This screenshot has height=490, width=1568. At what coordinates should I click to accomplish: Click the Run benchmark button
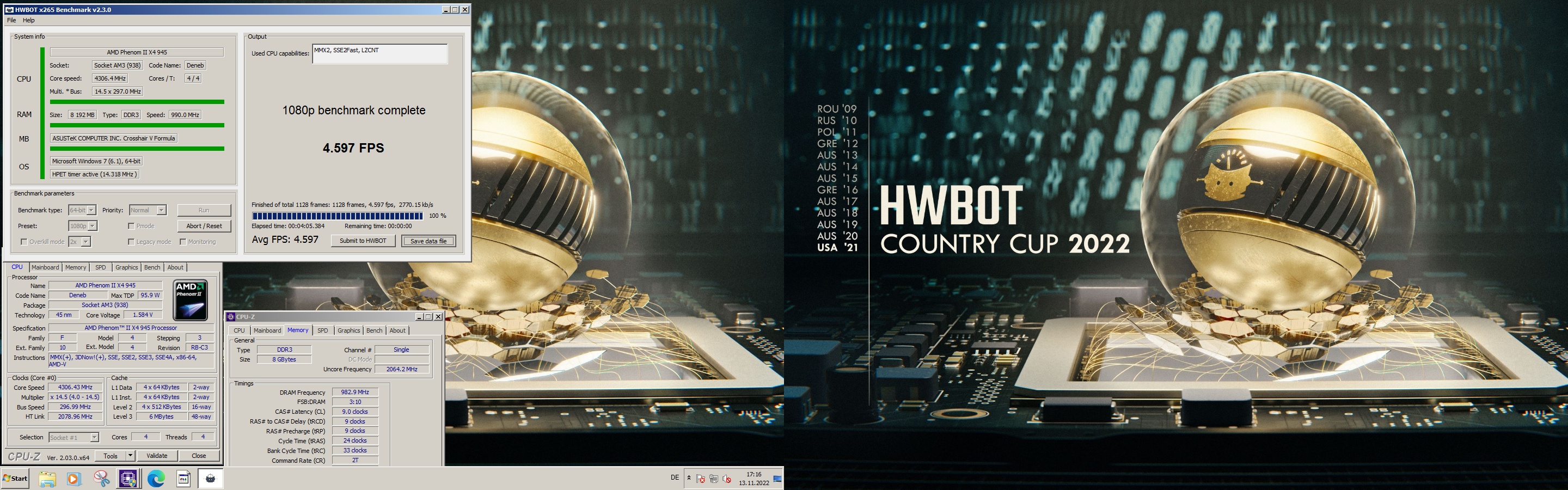(204, 210)
